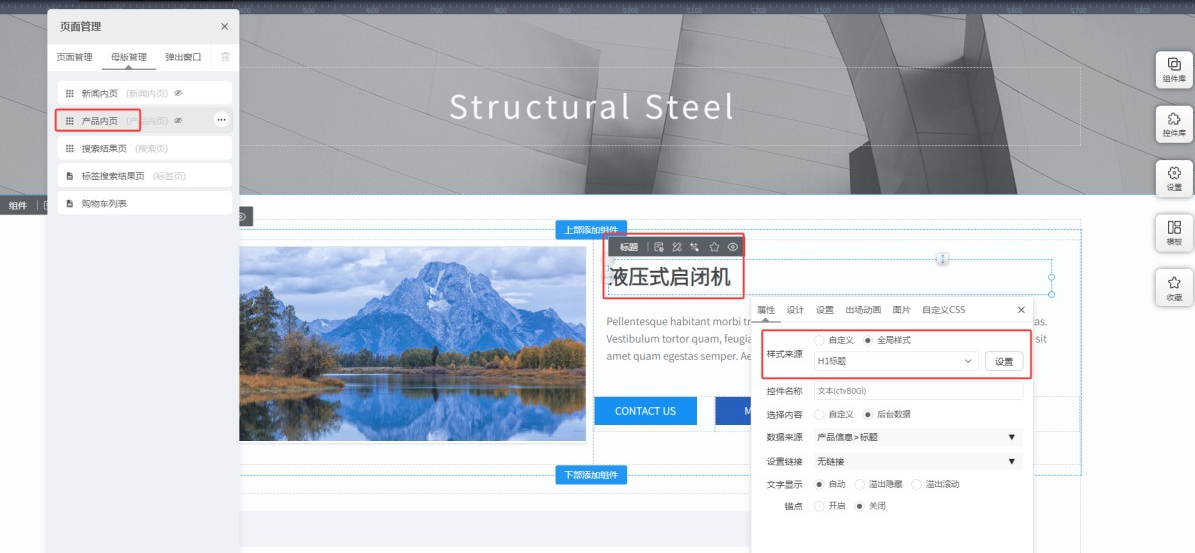Select the 产品内页 master page row

[x=144, y=120]
